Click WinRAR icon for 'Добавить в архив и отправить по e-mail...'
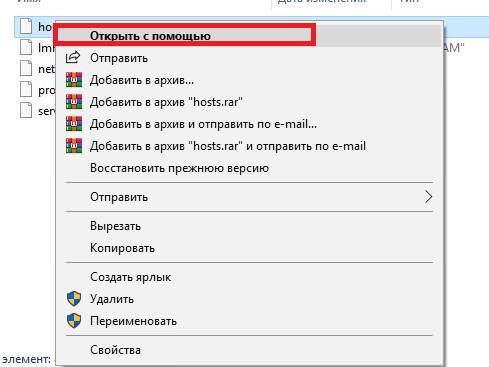Image resolution: width=489 pixels, height=367 pixels. [74, 124]
